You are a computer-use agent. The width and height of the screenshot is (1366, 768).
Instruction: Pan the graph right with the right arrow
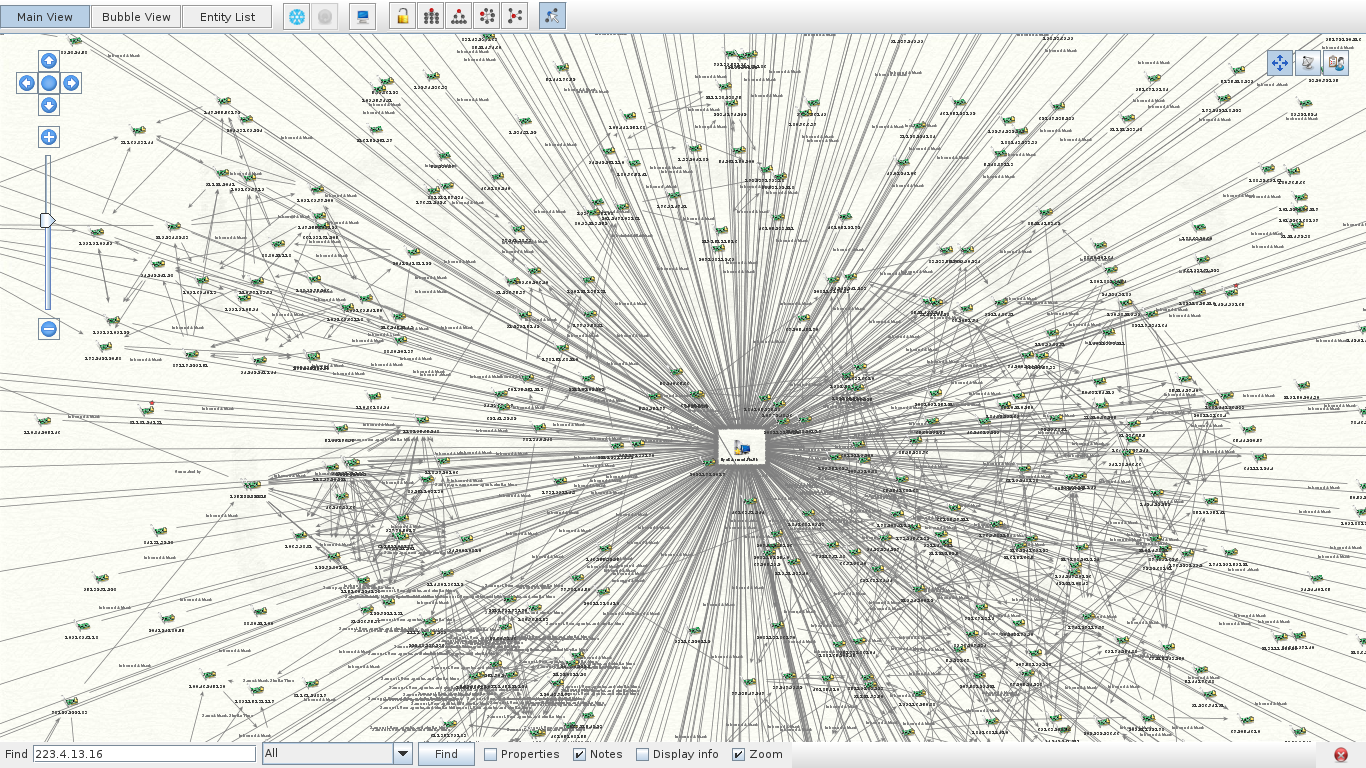tap(71, 83)
